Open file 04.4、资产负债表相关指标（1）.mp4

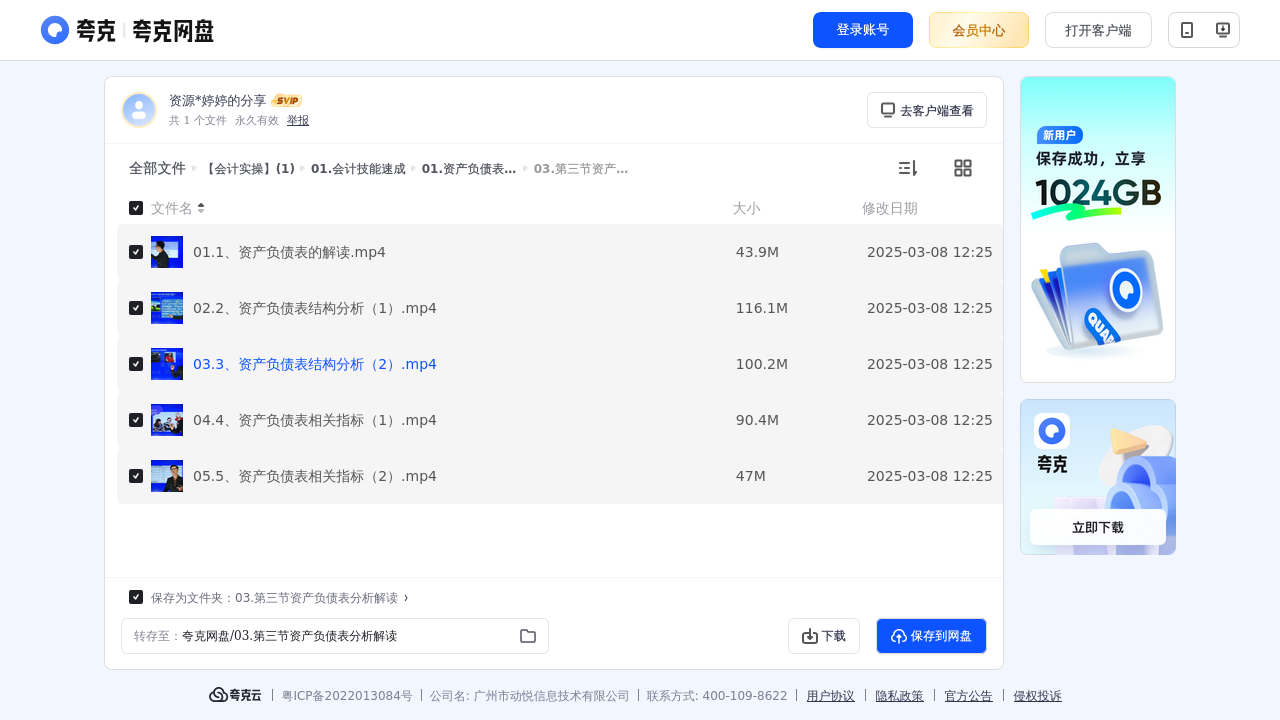[x=315, y=420]
